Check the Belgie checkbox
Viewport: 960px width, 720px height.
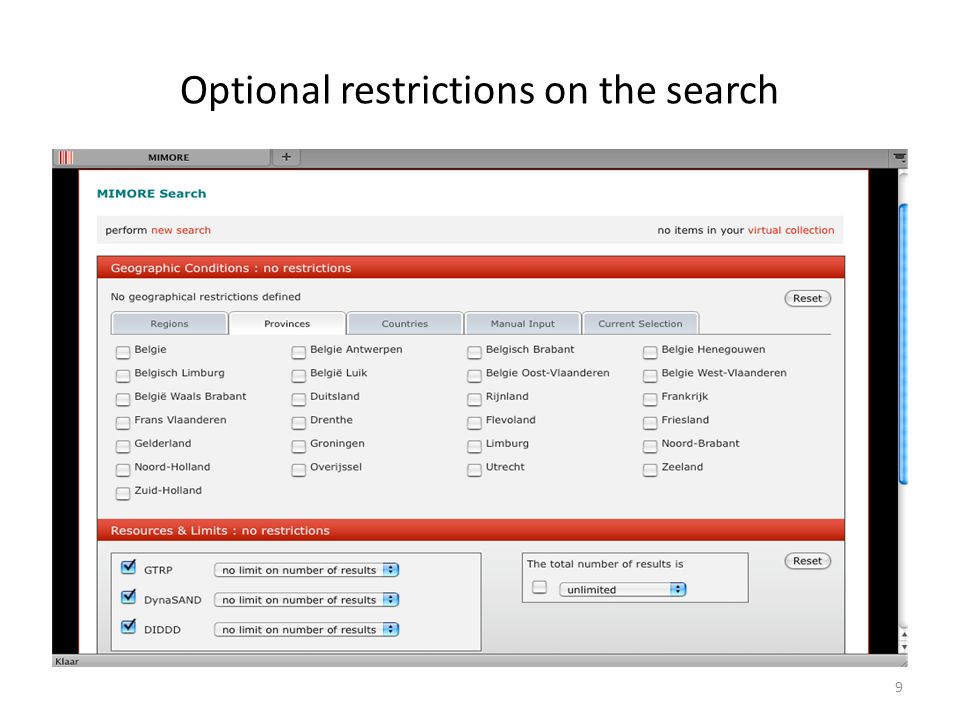[x=123, y=351]
